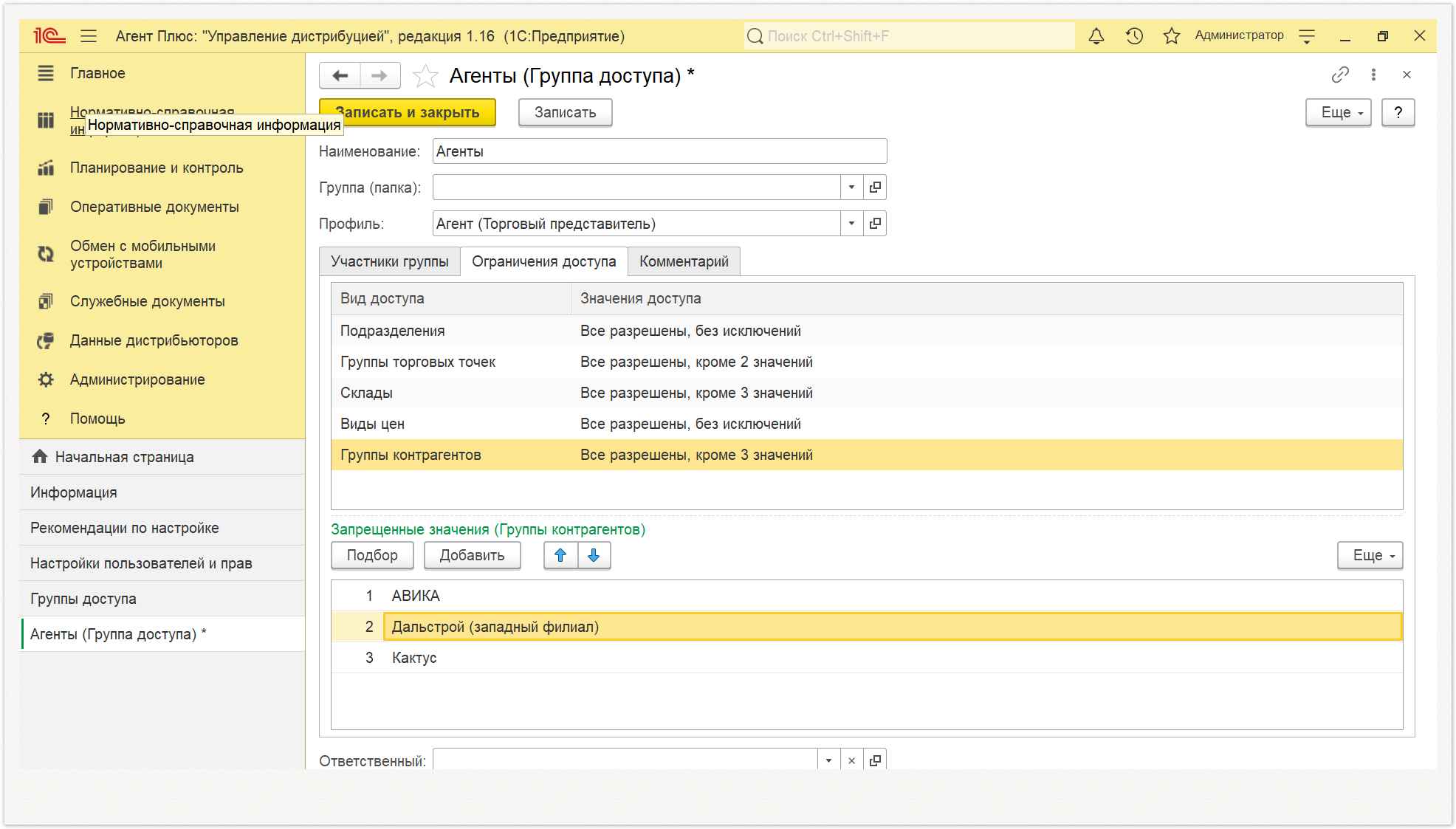Open Настройки пользователей и прав page
1456x829 pixels.
click(162, 563)
